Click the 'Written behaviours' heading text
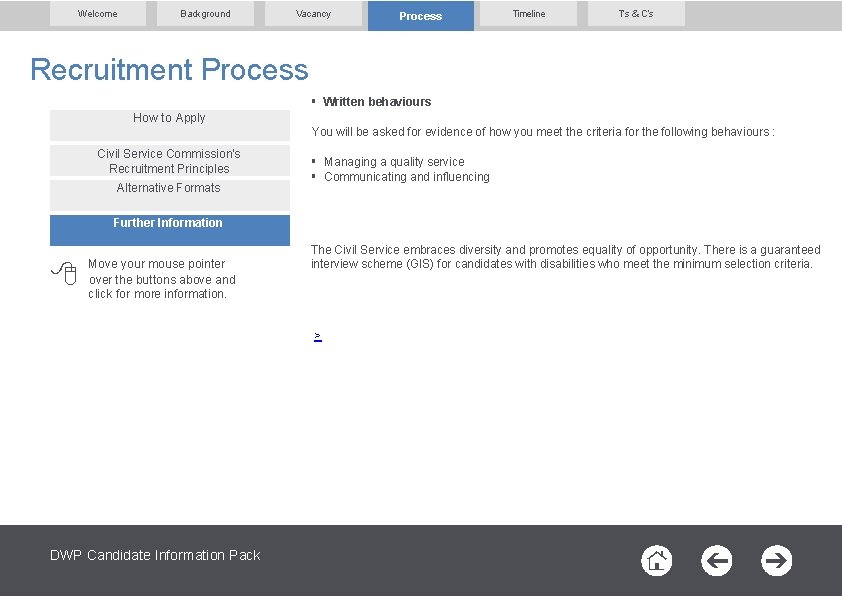The height and width of the screenshot is (596, 842). click(377, 102)
